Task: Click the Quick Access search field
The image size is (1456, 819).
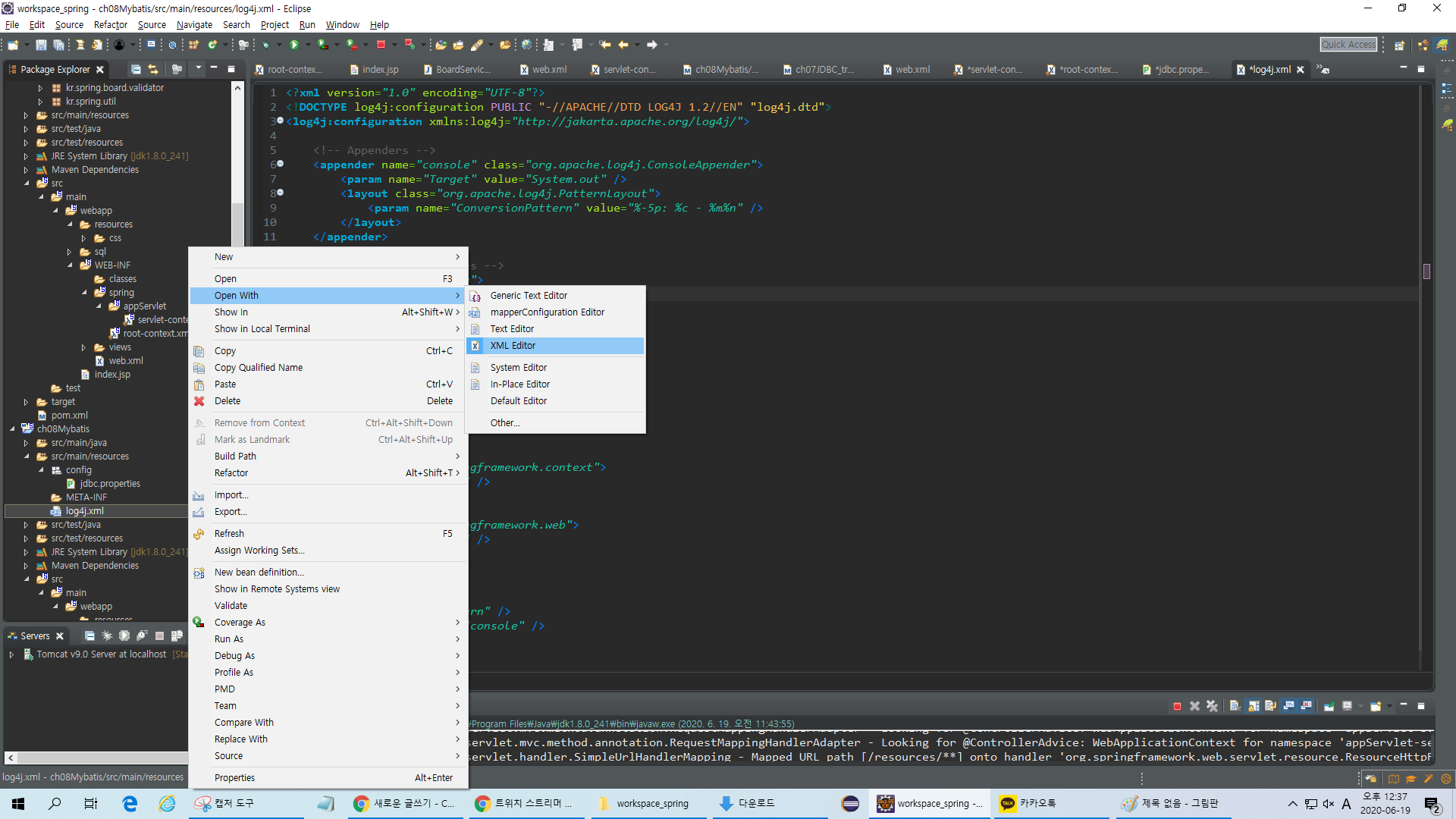Action: pyautogui.click(x=1348, y=45)
